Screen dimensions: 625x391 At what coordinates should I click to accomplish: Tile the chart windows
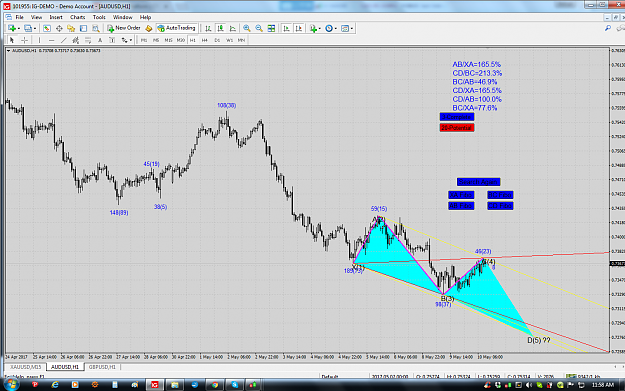[271, 28]
